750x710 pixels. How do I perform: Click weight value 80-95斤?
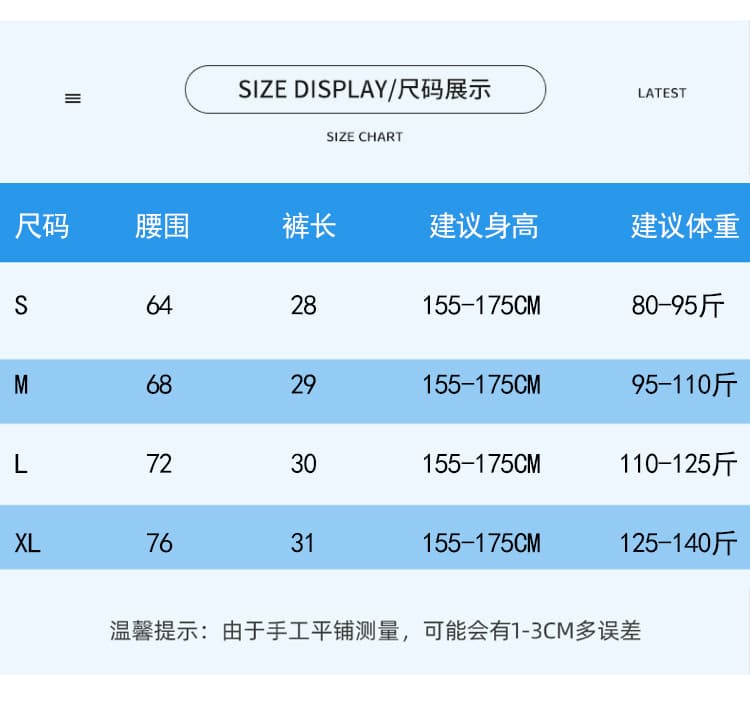[678, 305]
